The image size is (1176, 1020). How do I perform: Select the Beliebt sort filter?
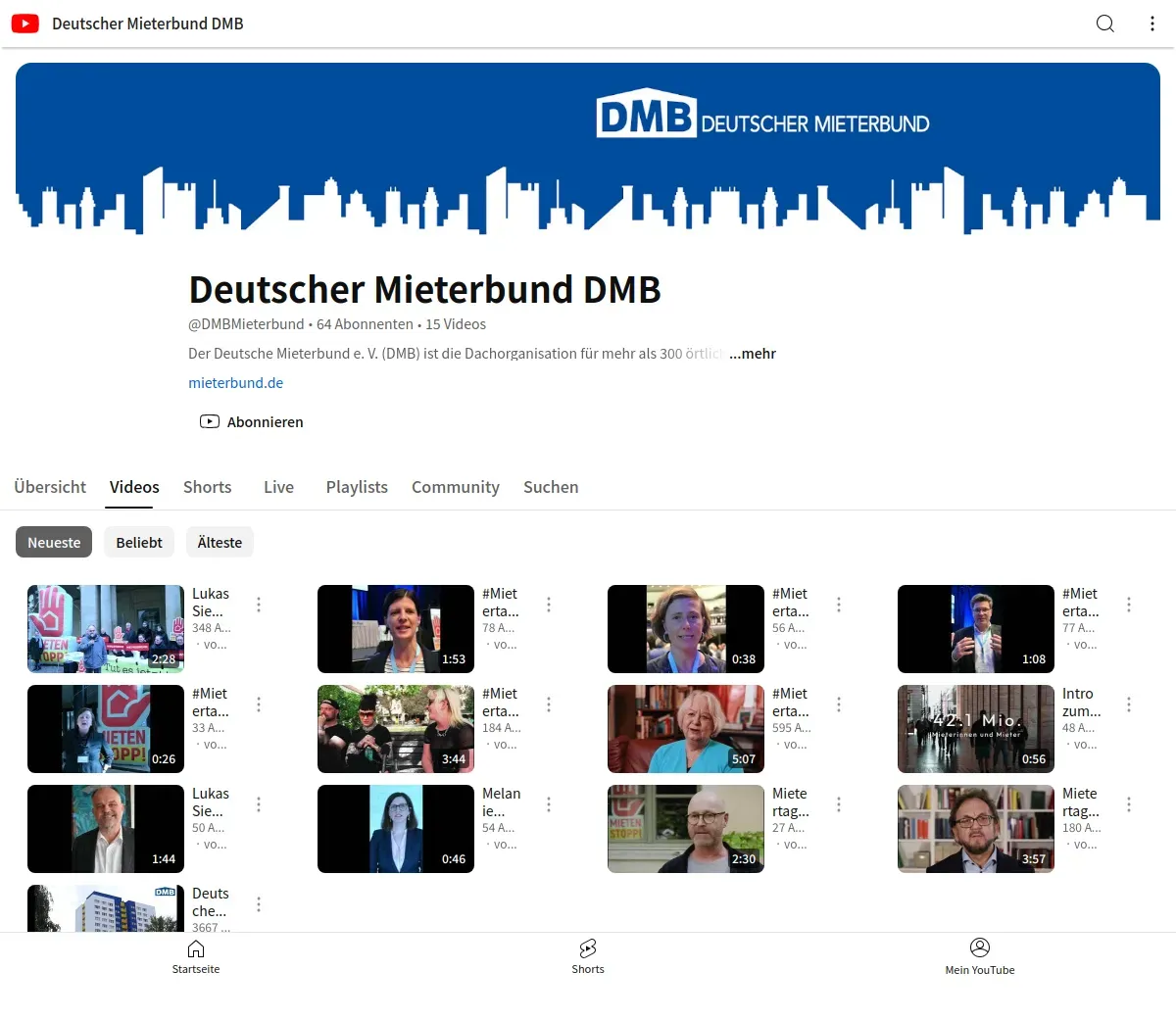click(x=139, y=543)
